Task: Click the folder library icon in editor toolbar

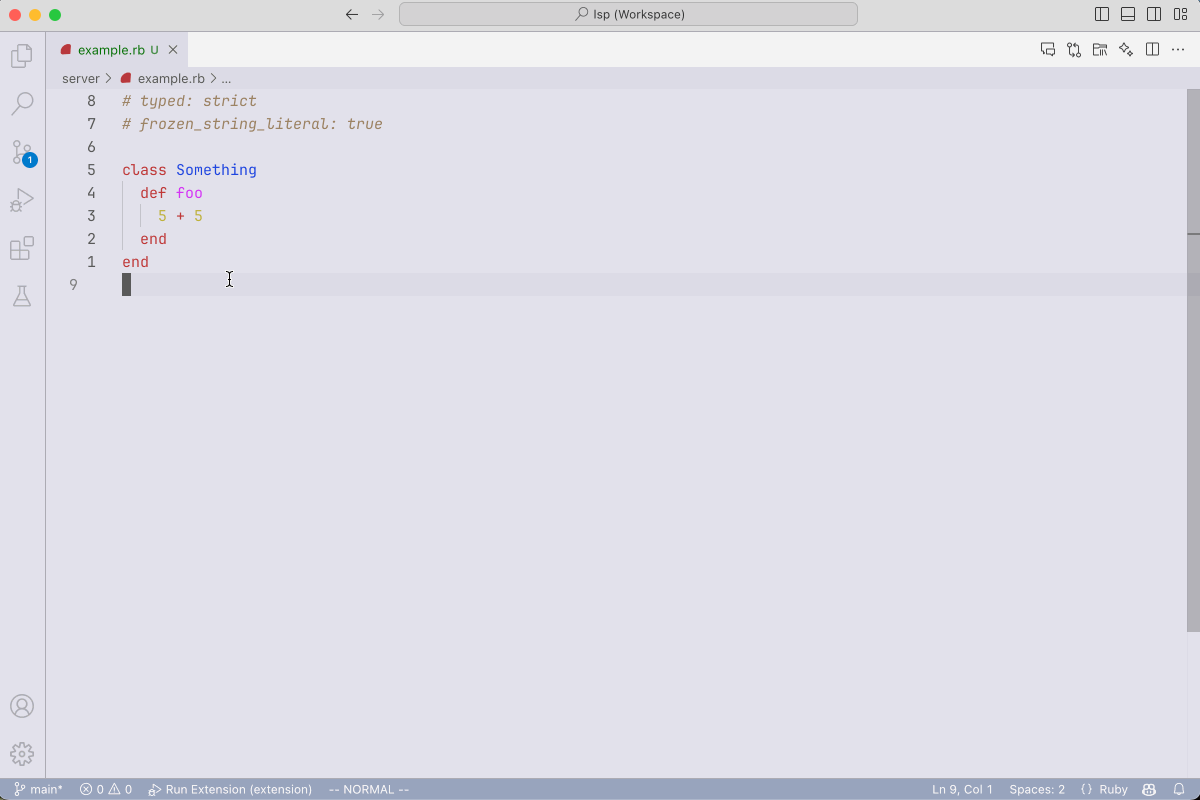Action: point(1100,49)
